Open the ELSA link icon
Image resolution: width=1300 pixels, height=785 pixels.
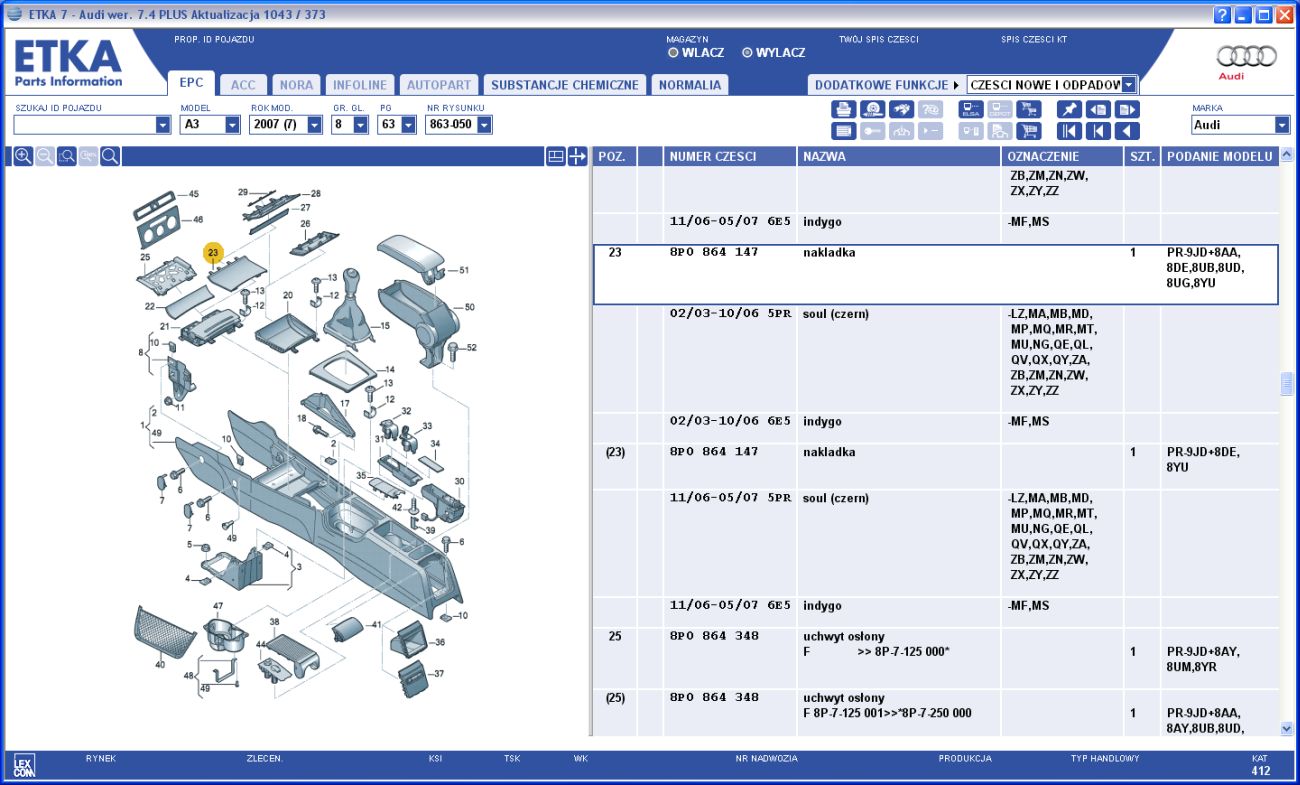971,109
